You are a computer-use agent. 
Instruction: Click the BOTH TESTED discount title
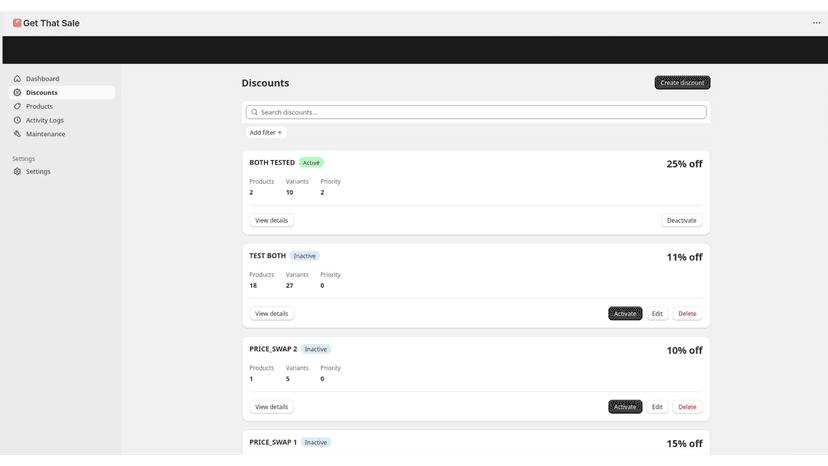(272, 163)
